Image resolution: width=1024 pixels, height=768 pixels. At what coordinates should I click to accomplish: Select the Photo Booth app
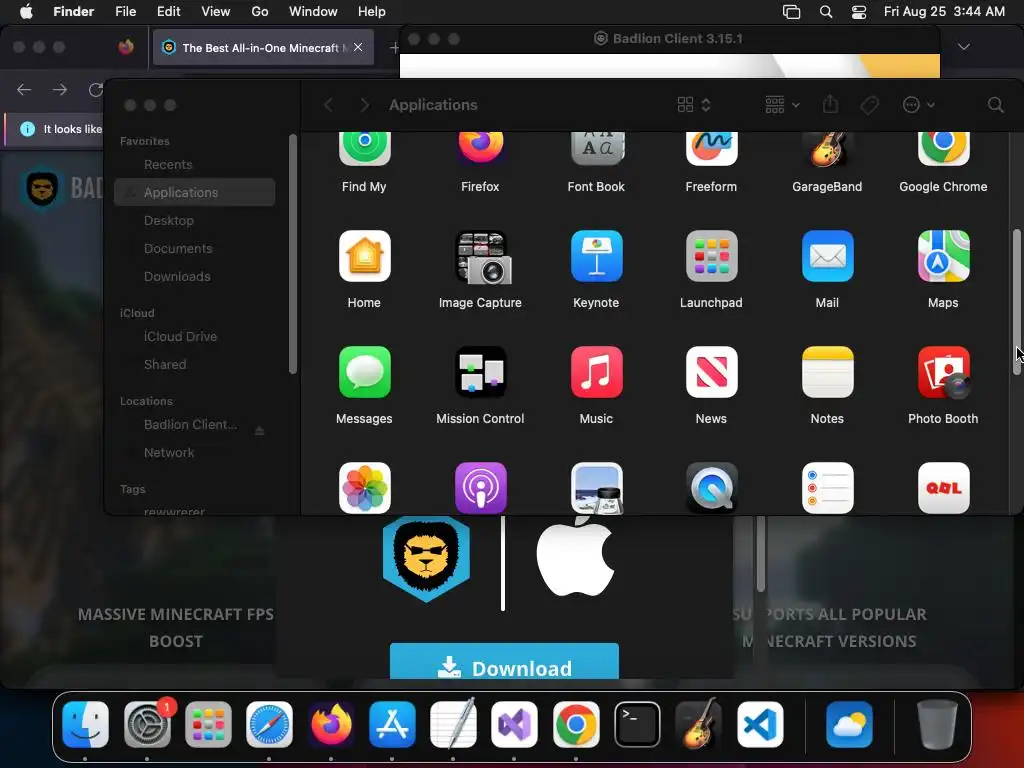pyautogui.click(x=944, y=372)
